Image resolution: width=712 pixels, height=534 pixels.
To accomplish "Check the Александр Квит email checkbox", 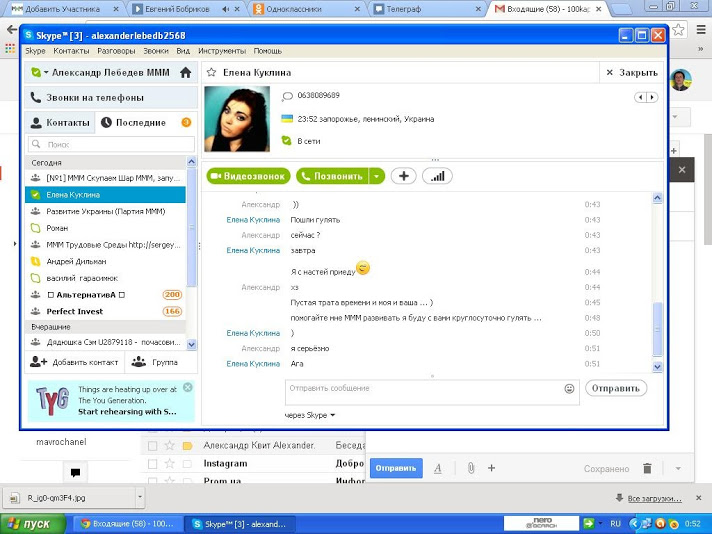I will click(153, 446).
